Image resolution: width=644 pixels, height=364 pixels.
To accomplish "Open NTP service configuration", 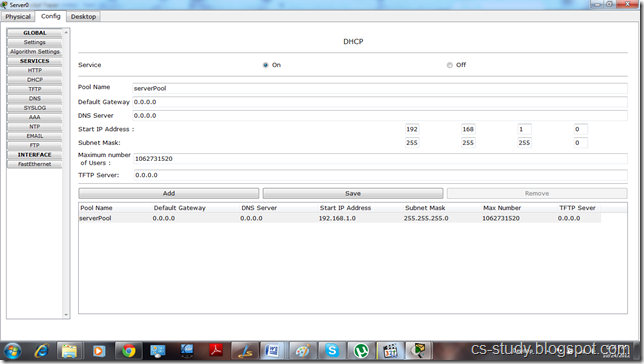I will [x=34, y=127].
